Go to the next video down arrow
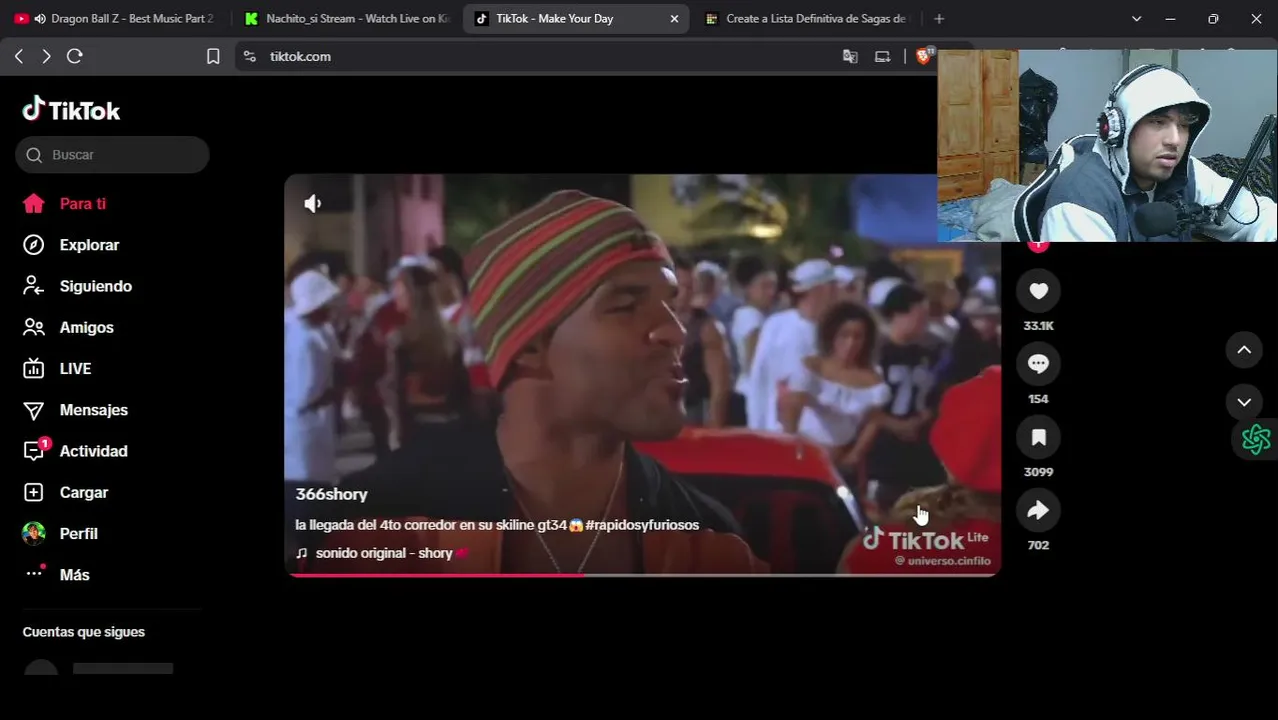1278x720 pixels. click(1244, 403)
